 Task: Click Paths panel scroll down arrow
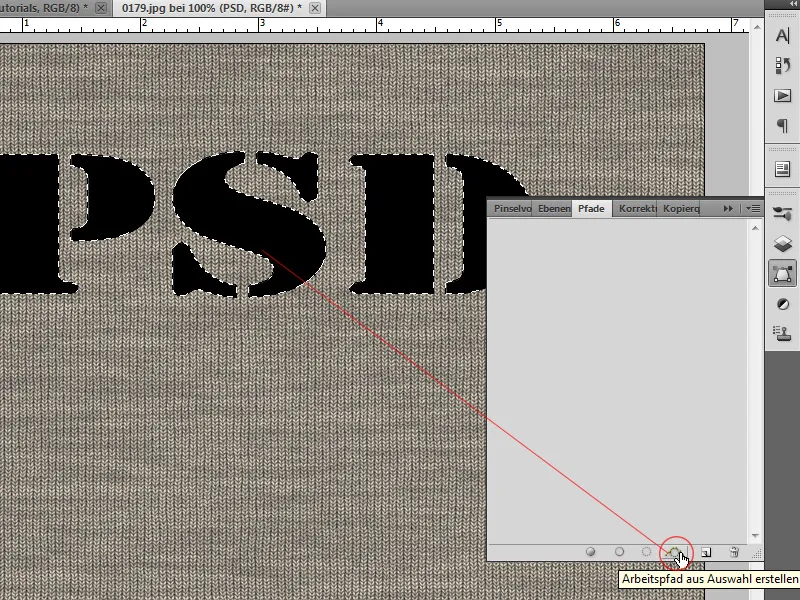coord(755,536)
